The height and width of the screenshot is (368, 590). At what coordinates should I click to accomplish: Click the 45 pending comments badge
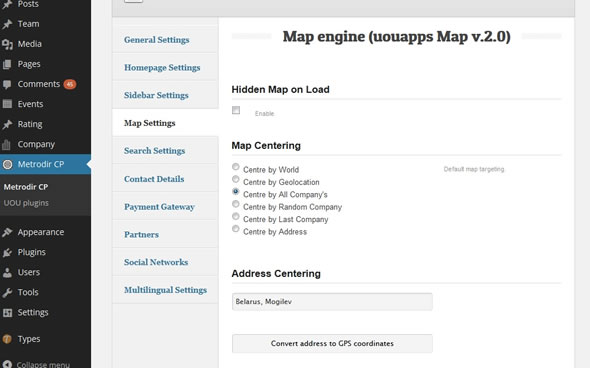(70, 84)
